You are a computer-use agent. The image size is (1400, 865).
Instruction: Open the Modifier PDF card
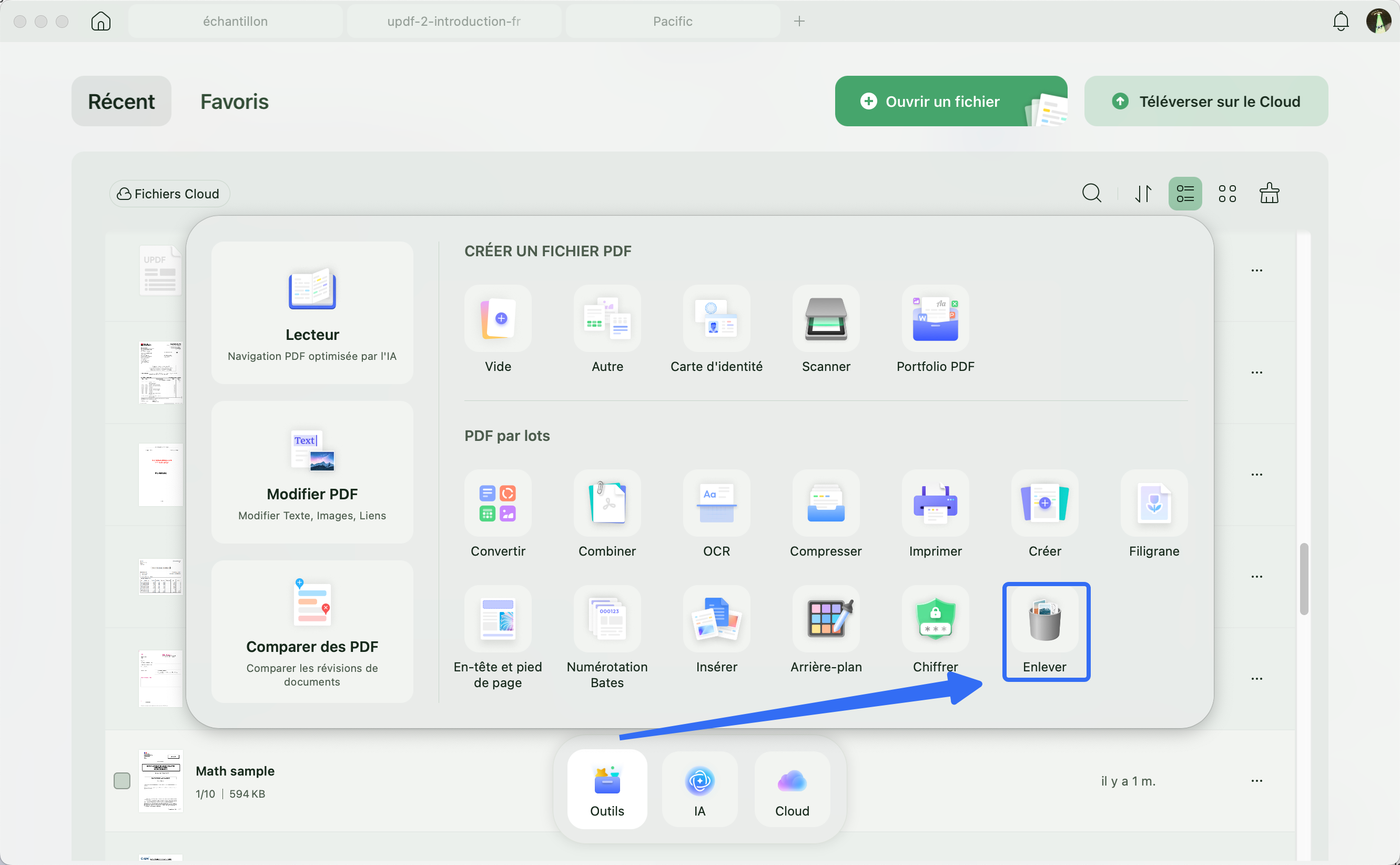312,472
